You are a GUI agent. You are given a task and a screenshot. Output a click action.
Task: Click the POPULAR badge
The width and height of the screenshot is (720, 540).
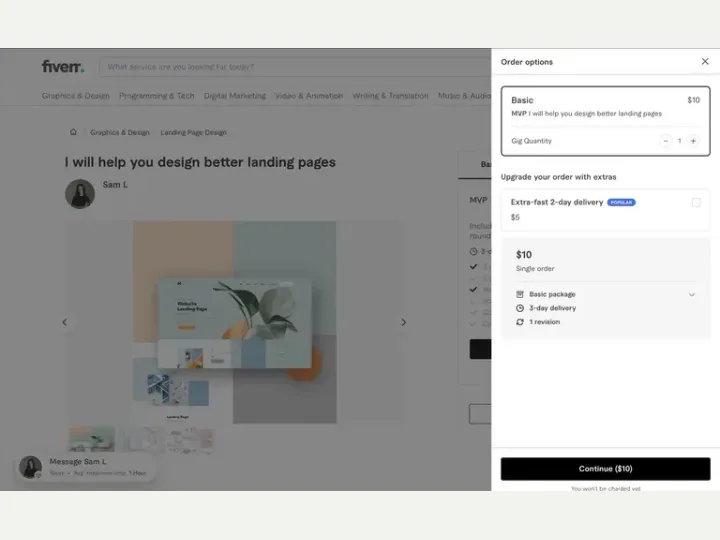click(621, 202)
